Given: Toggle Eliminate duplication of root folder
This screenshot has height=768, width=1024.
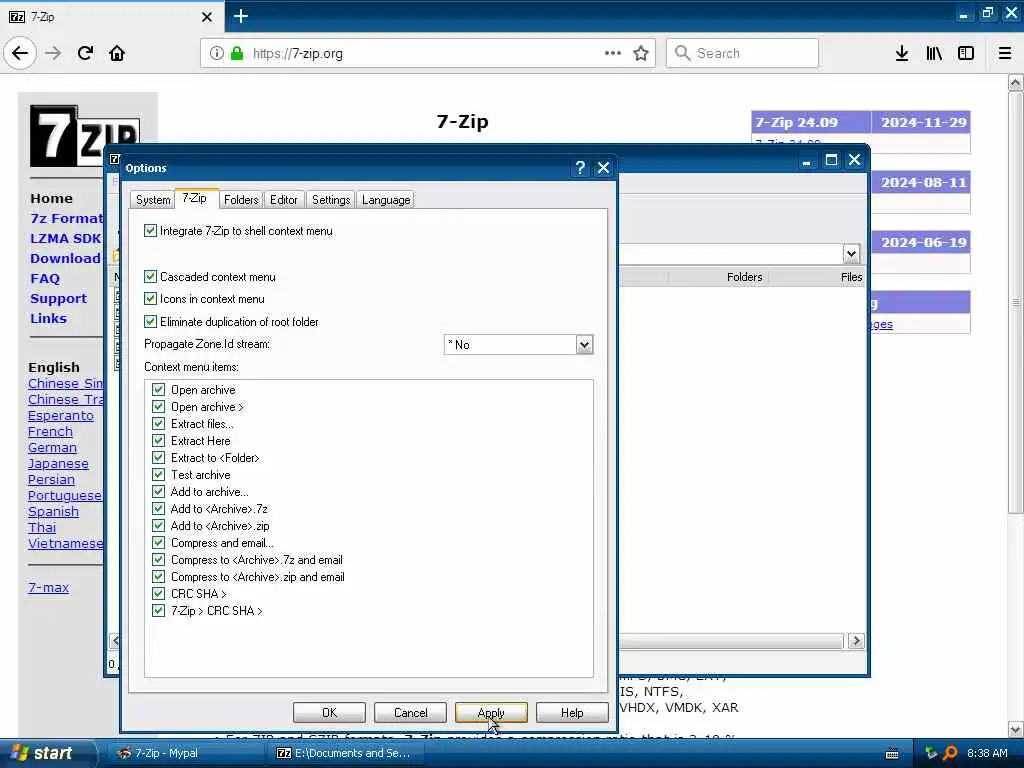Looking at the screenshot, I should pyautogui.click(x=150, y=322).
